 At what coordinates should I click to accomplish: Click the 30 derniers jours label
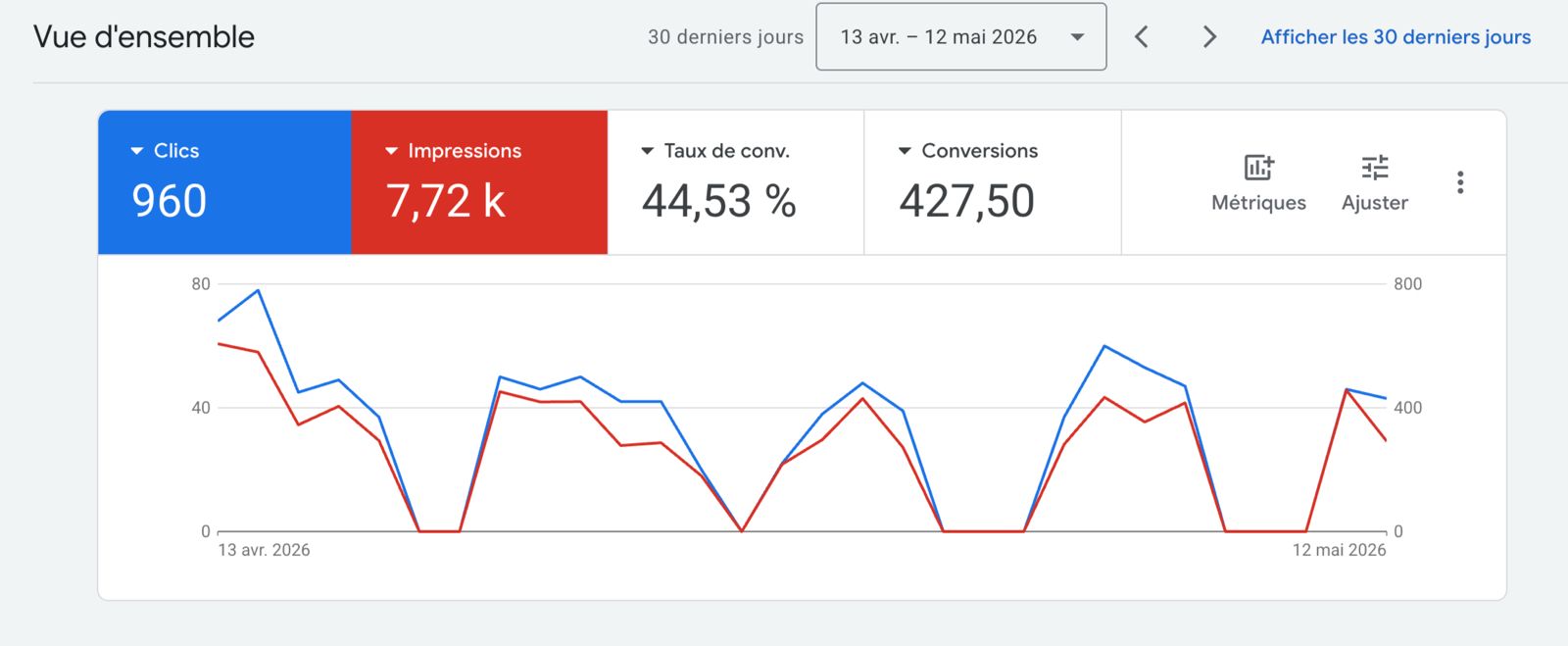click(x=725, y=37)
